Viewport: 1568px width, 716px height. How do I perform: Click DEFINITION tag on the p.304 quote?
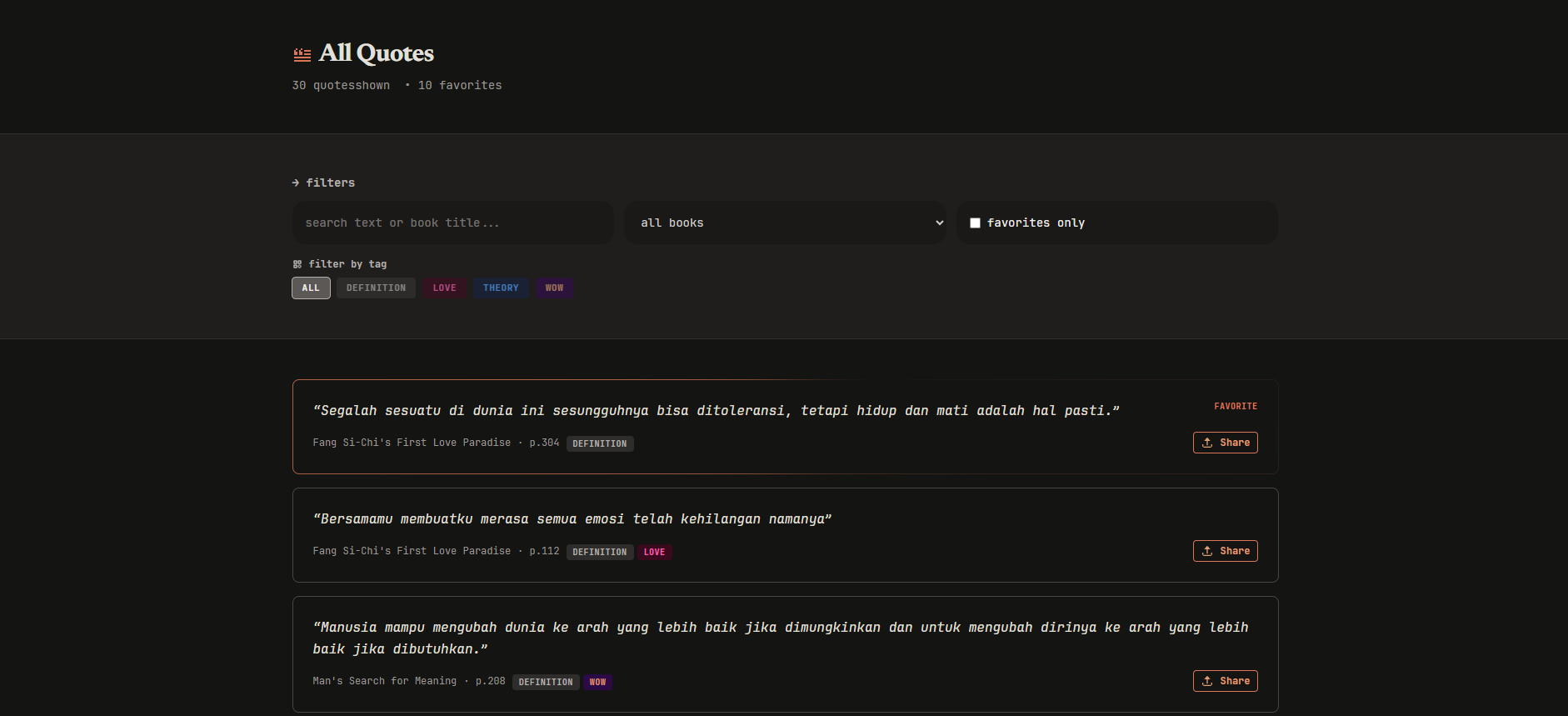pos(600,443)
